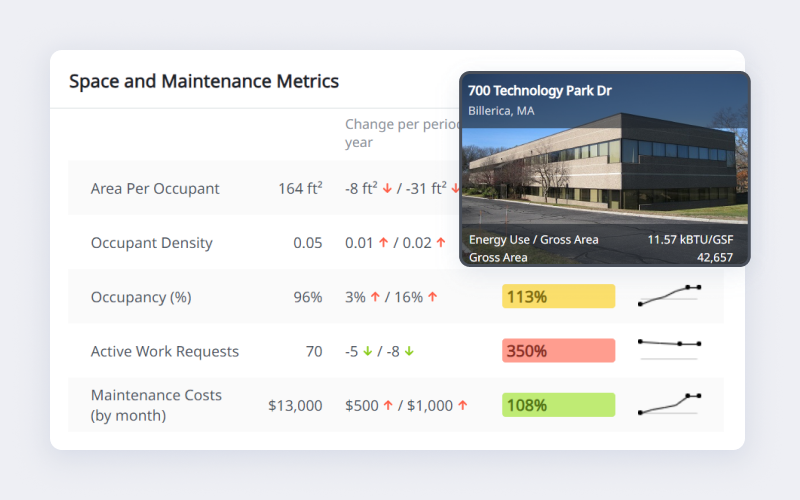Select the Active Work Requests row label
The image size is (800, 500).
pos(165,351)
